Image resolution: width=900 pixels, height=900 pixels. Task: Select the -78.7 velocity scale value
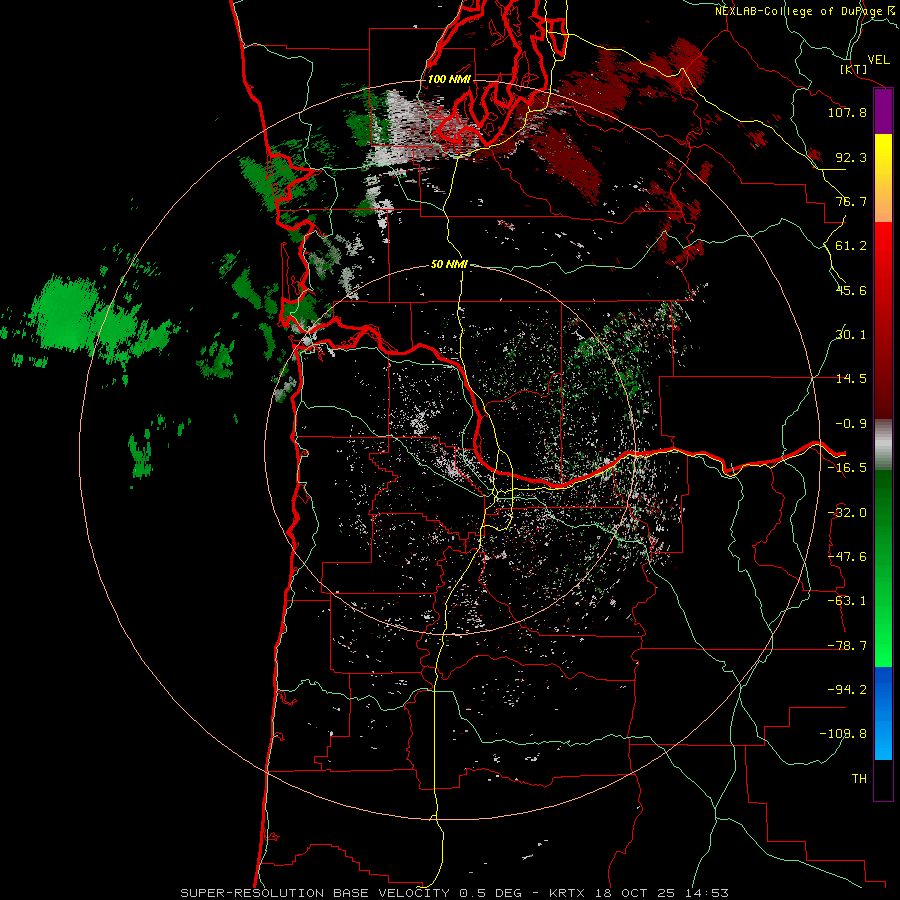(x=847, y=646)
